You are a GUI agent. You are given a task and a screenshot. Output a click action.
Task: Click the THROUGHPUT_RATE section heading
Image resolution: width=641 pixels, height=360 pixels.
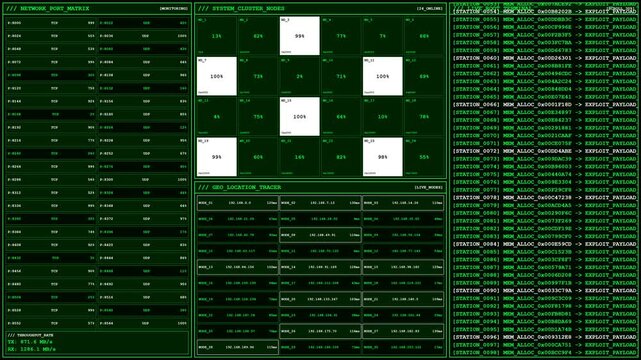click(x=30, y=335)
